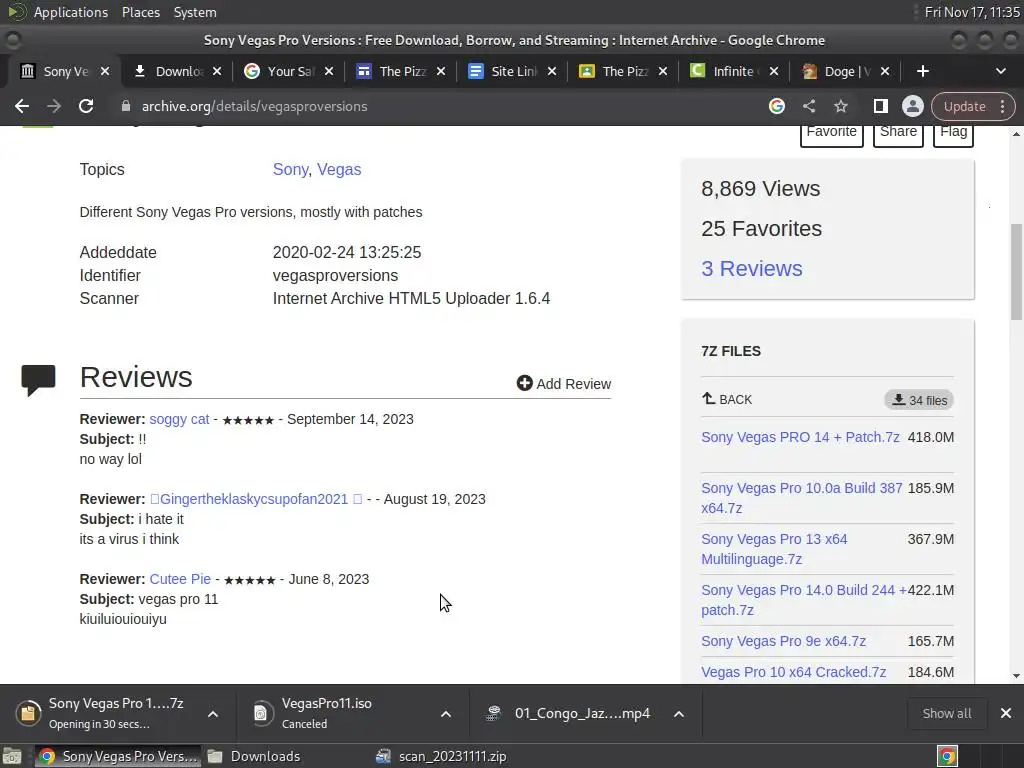The height and width of the screenshot is (768, 1024).
Task: Open the Applications menu
Action: [x=71, y=12]
